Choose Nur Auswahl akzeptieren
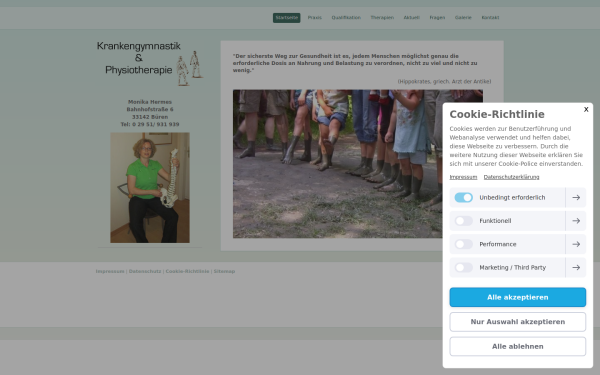600x375 pixels. click(517, 322)
